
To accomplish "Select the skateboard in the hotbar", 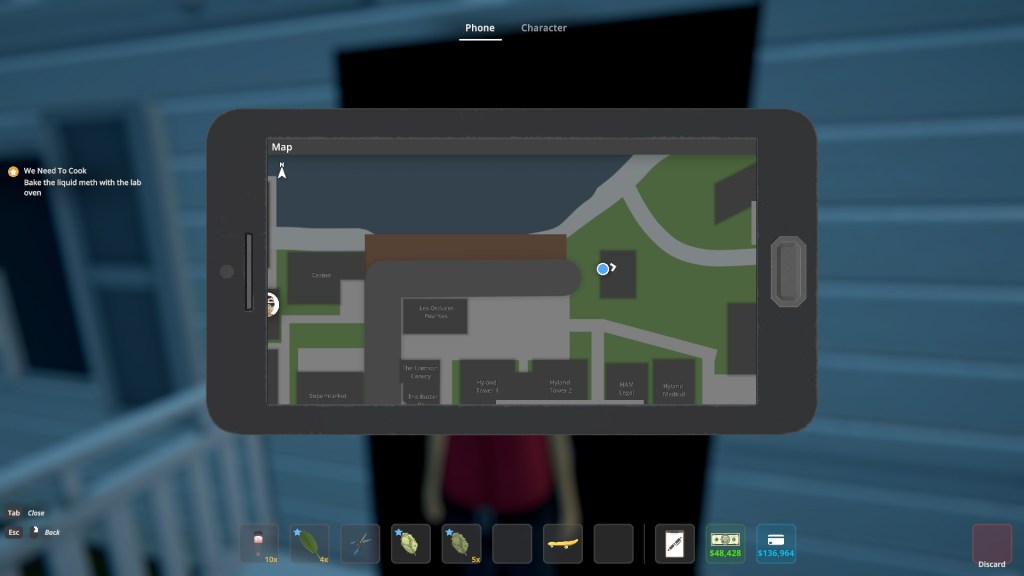I will pos(563,544).
